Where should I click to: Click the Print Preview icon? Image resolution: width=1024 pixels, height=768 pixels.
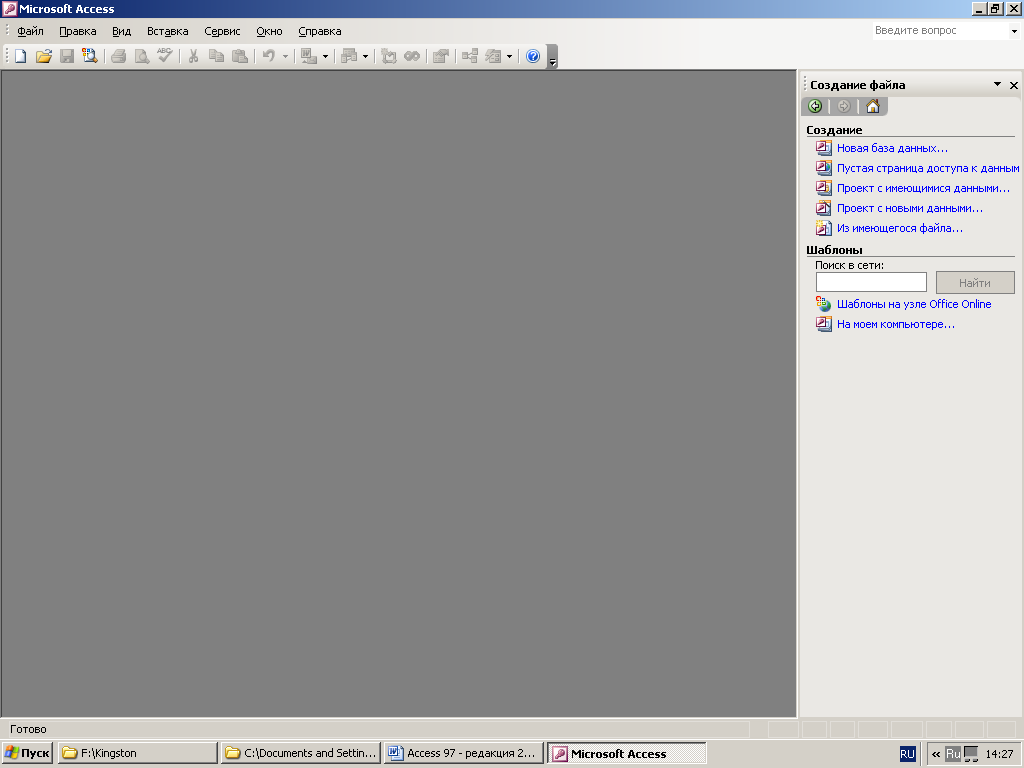(141, 56)
